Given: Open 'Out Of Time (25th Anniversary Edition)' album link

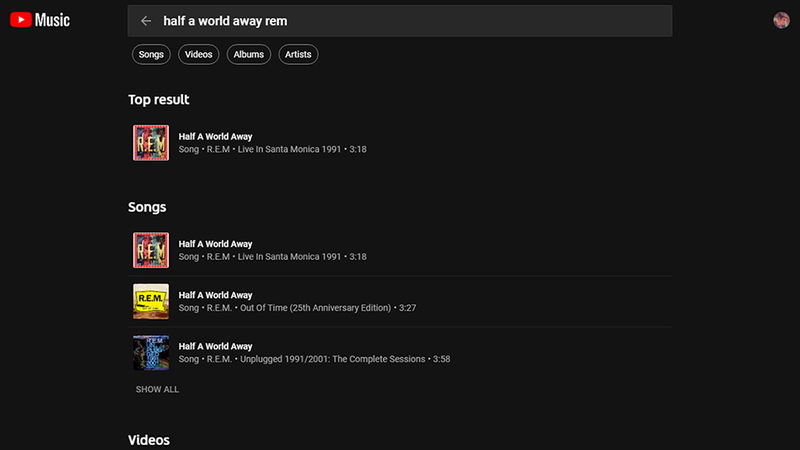Looking at the screenshot, I should 315,308.
